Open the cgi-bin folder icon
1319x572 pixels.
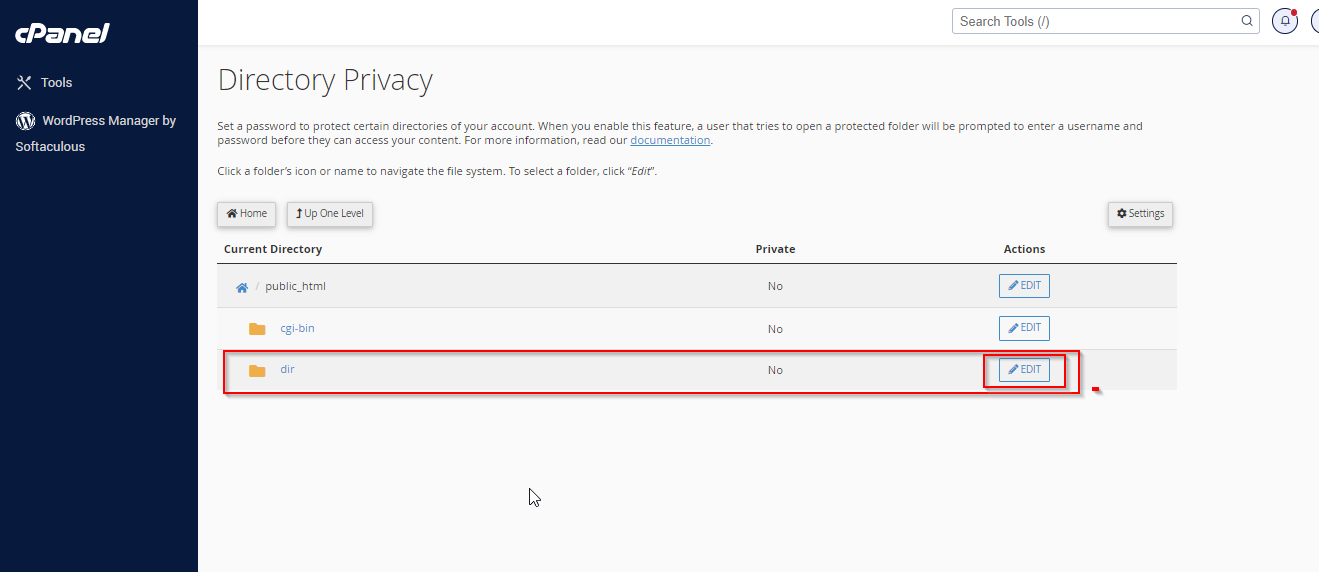(x=257, y=329)
